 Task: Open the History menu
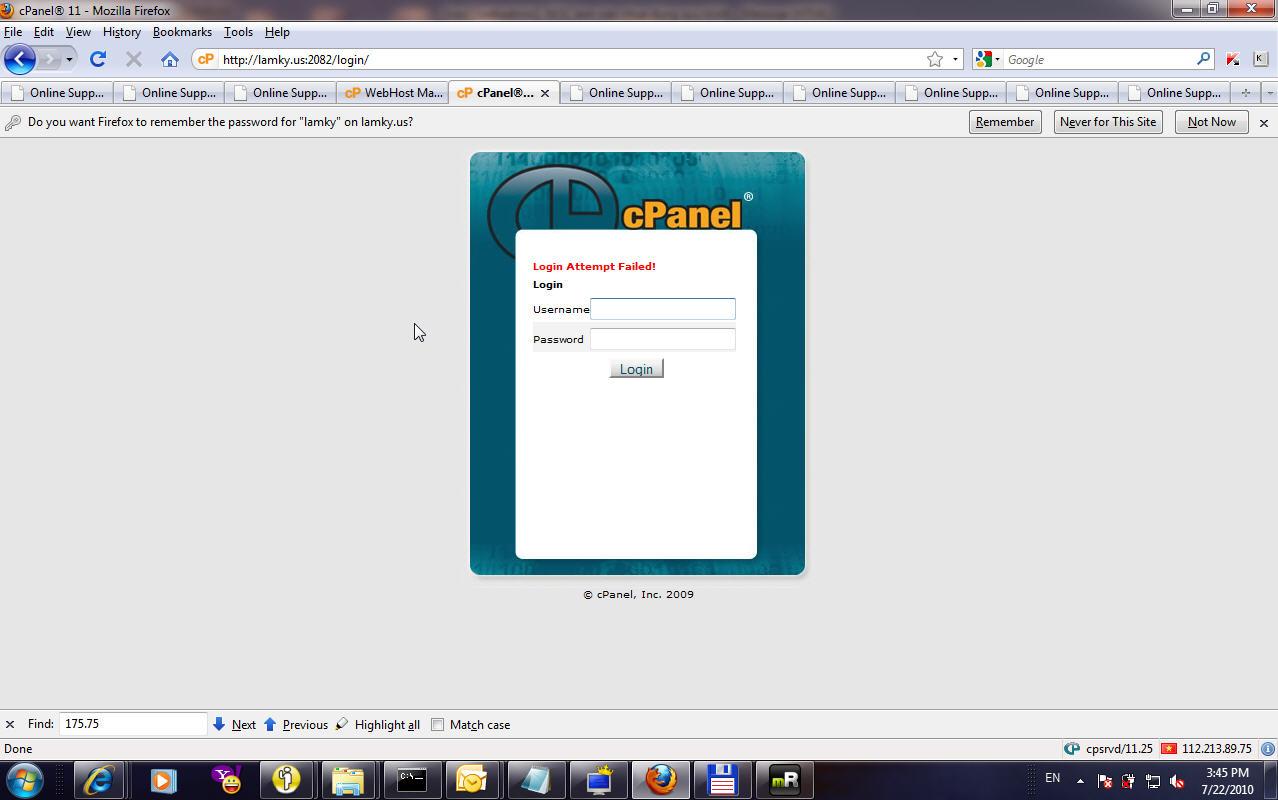(x=121, y=32)
